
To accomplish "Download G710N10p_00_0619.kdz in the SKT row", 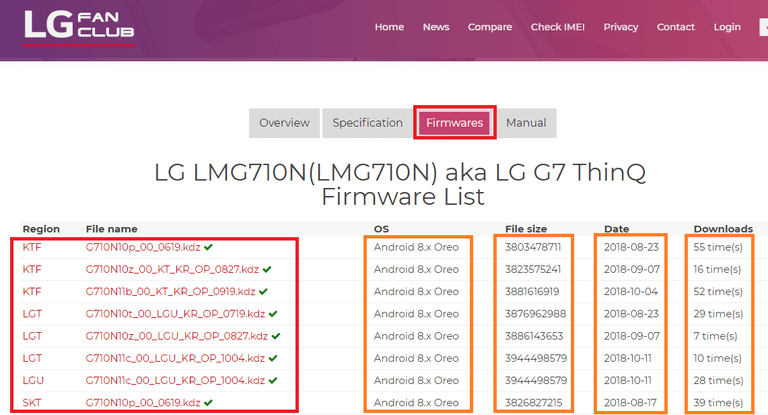I will point(143,403).
